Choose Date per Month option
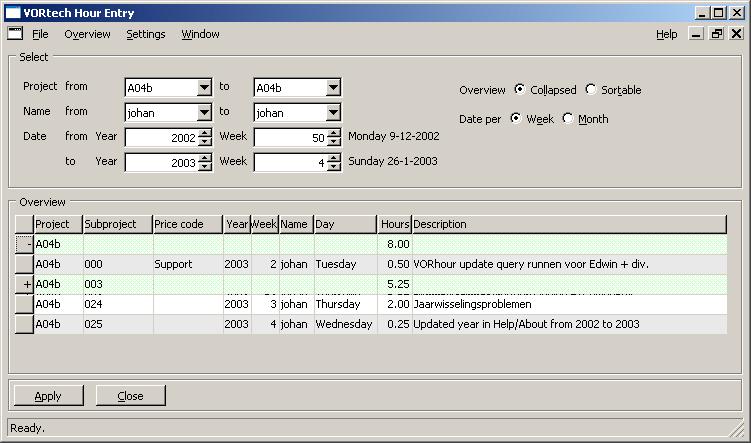This screenshot has width=751, height=443. pyautogui.click(x=568, y=118)
